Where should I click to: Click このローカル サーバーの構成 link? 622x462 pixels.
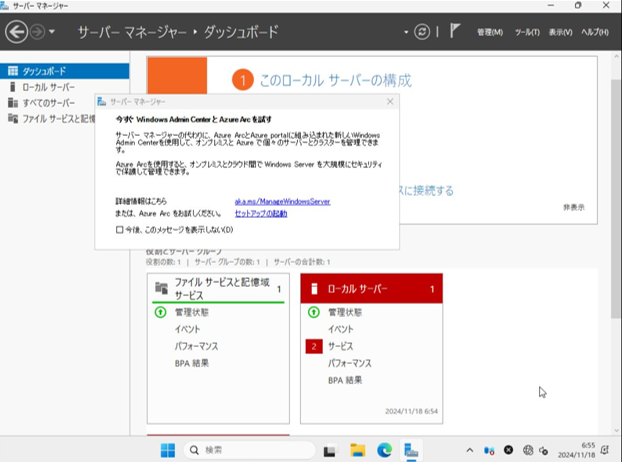(335, 80)
